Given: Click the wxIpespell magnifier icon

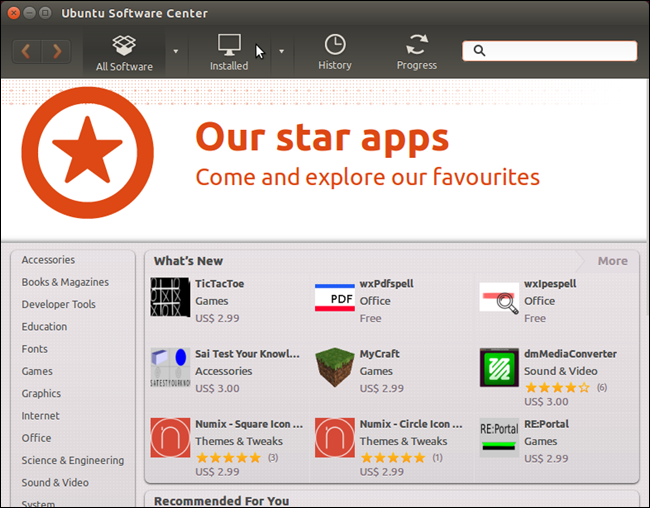Looking at the screenshot, I should coord(499,298).
